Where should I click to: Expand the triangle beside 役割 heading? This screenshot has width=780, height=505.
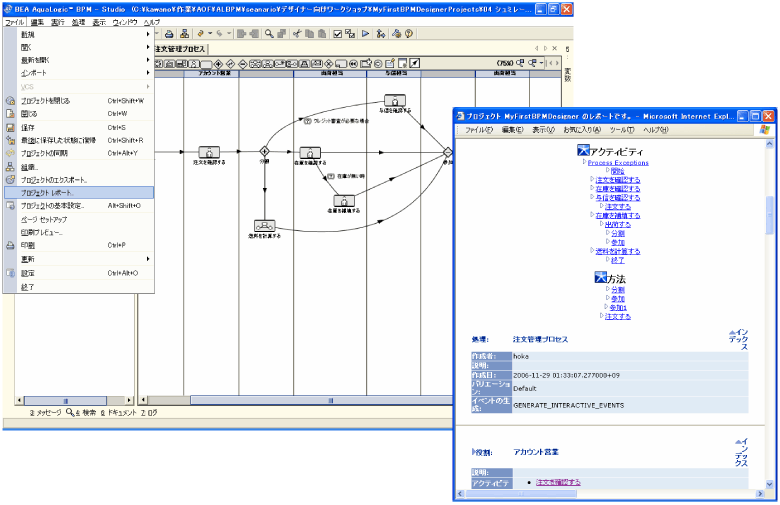click(473, 452)
